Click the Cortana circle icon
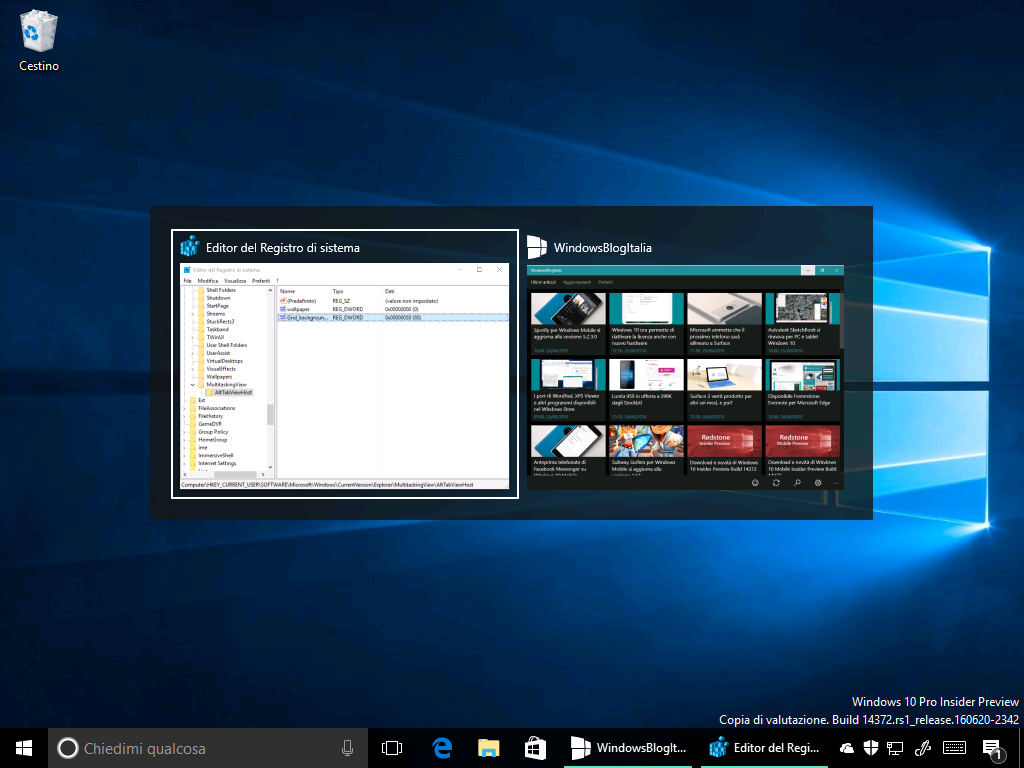 click(x=67, y=748)
